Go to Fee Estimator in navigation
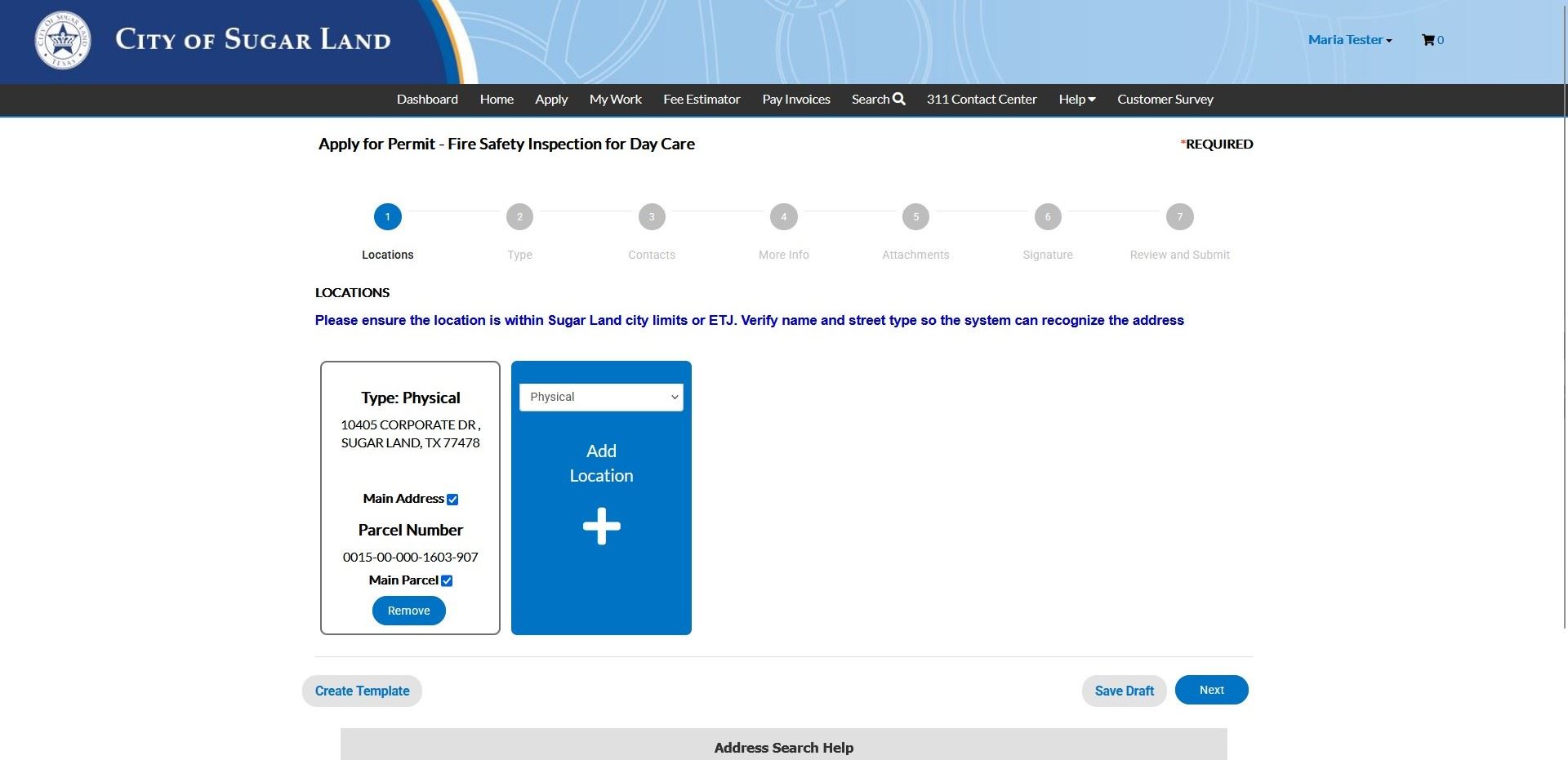This screenshot has width=1568, height=760. 702,100
